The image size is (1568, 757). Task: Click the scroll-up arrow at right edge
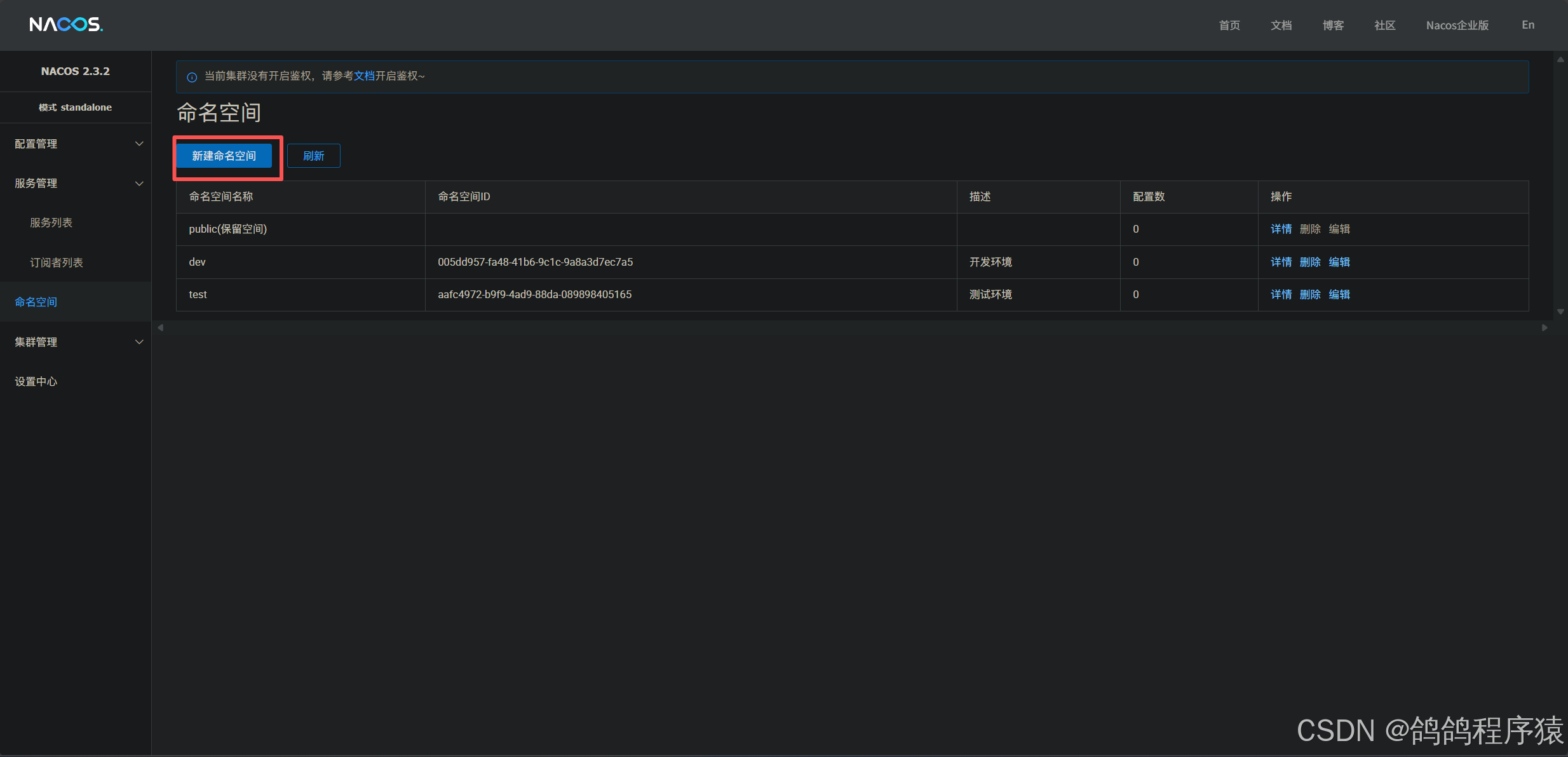click(1560, 60)
